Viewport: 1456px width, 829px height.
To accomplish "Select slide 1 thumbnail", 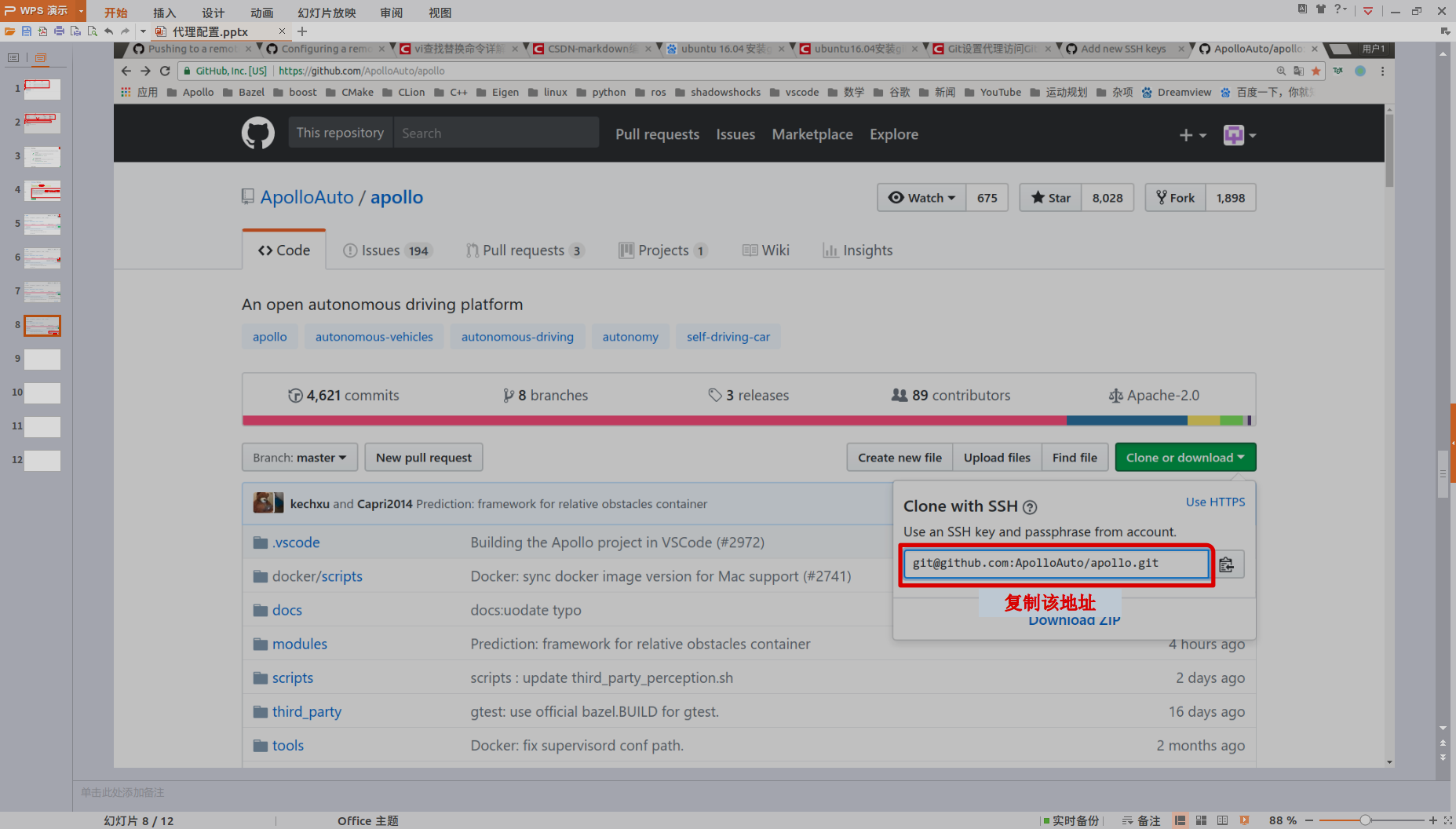I will [x=42, y=89].
